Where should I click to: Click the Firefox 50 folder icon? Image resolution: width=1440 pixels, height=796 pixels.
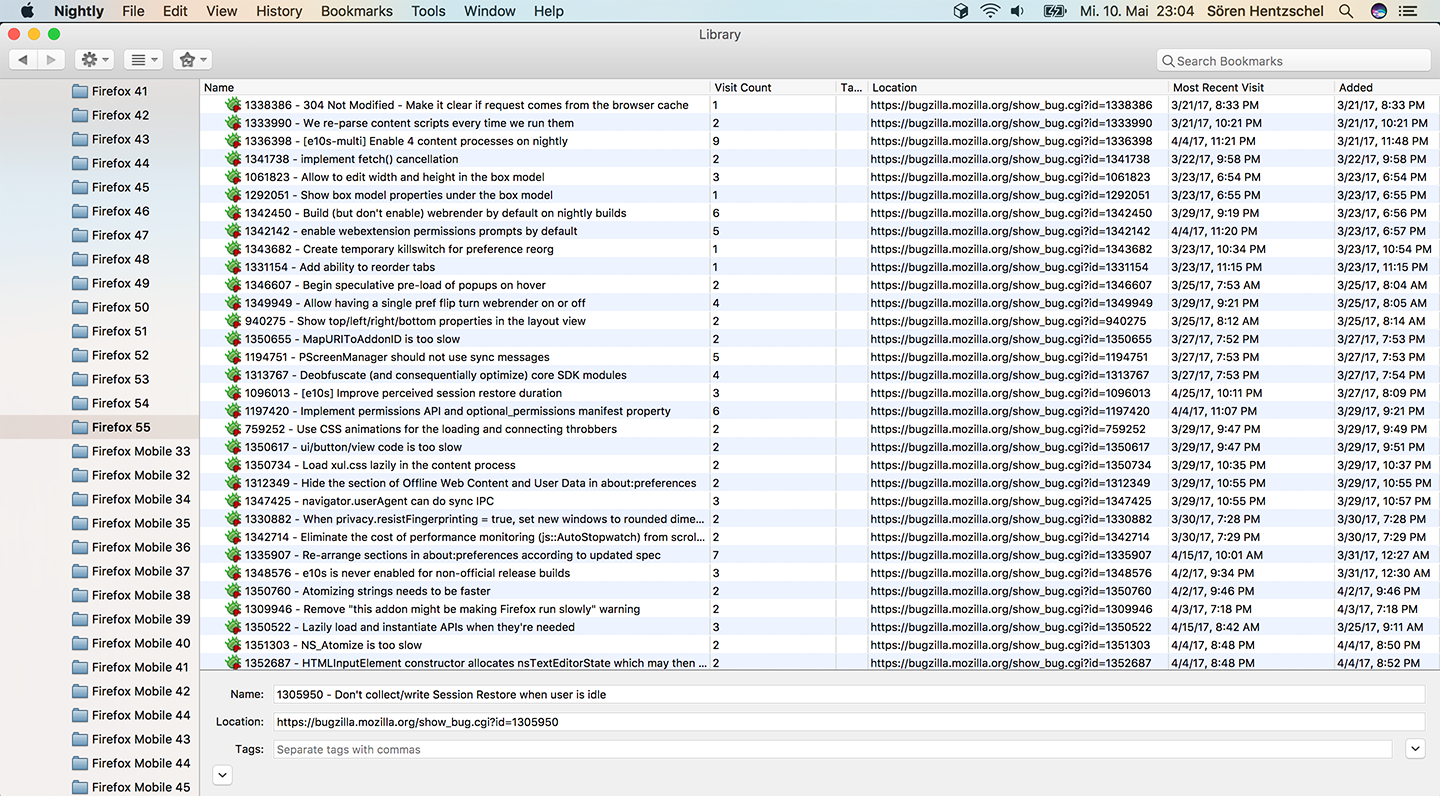pos(80,307)
